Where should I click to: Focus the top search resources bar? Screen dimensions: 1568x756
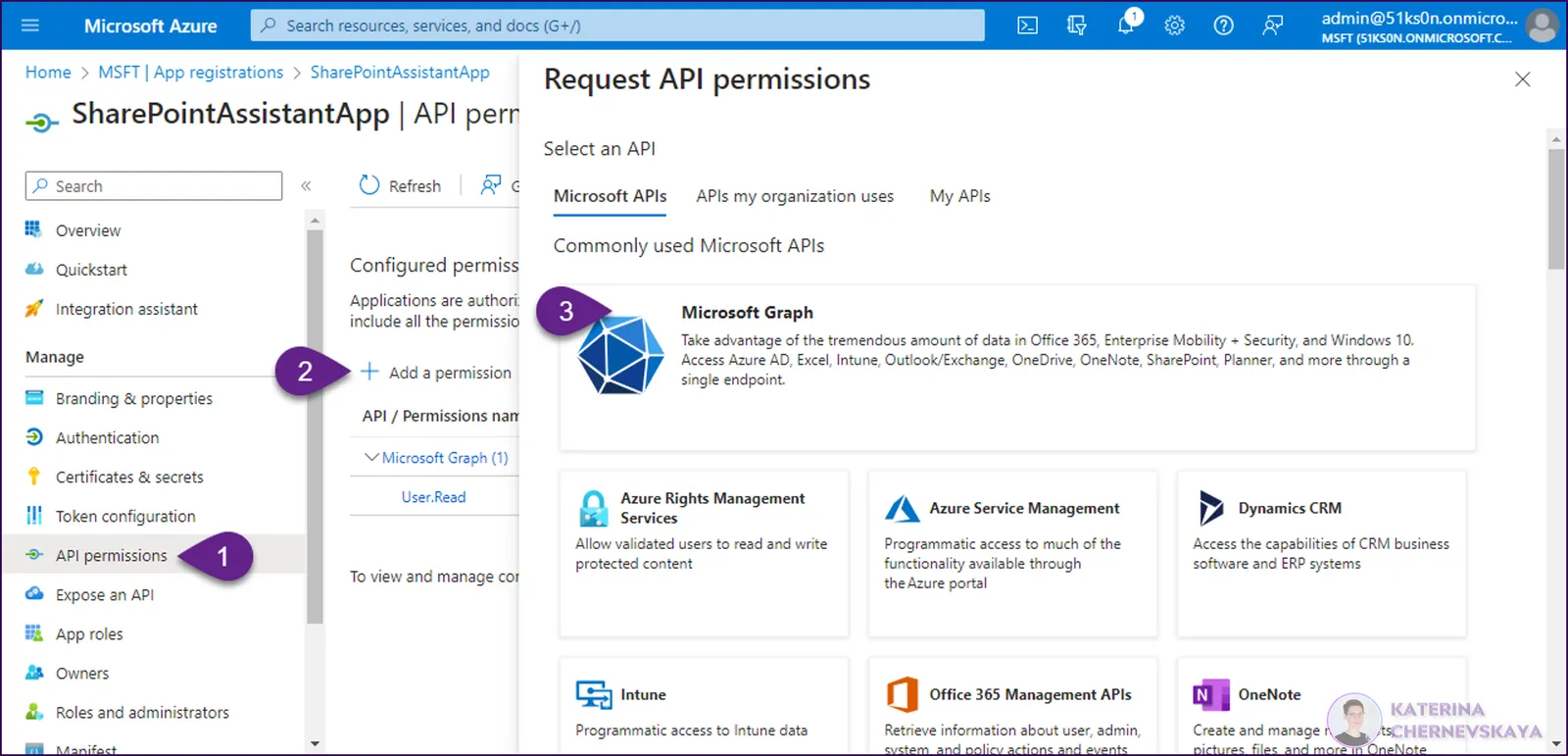[617, 25]
